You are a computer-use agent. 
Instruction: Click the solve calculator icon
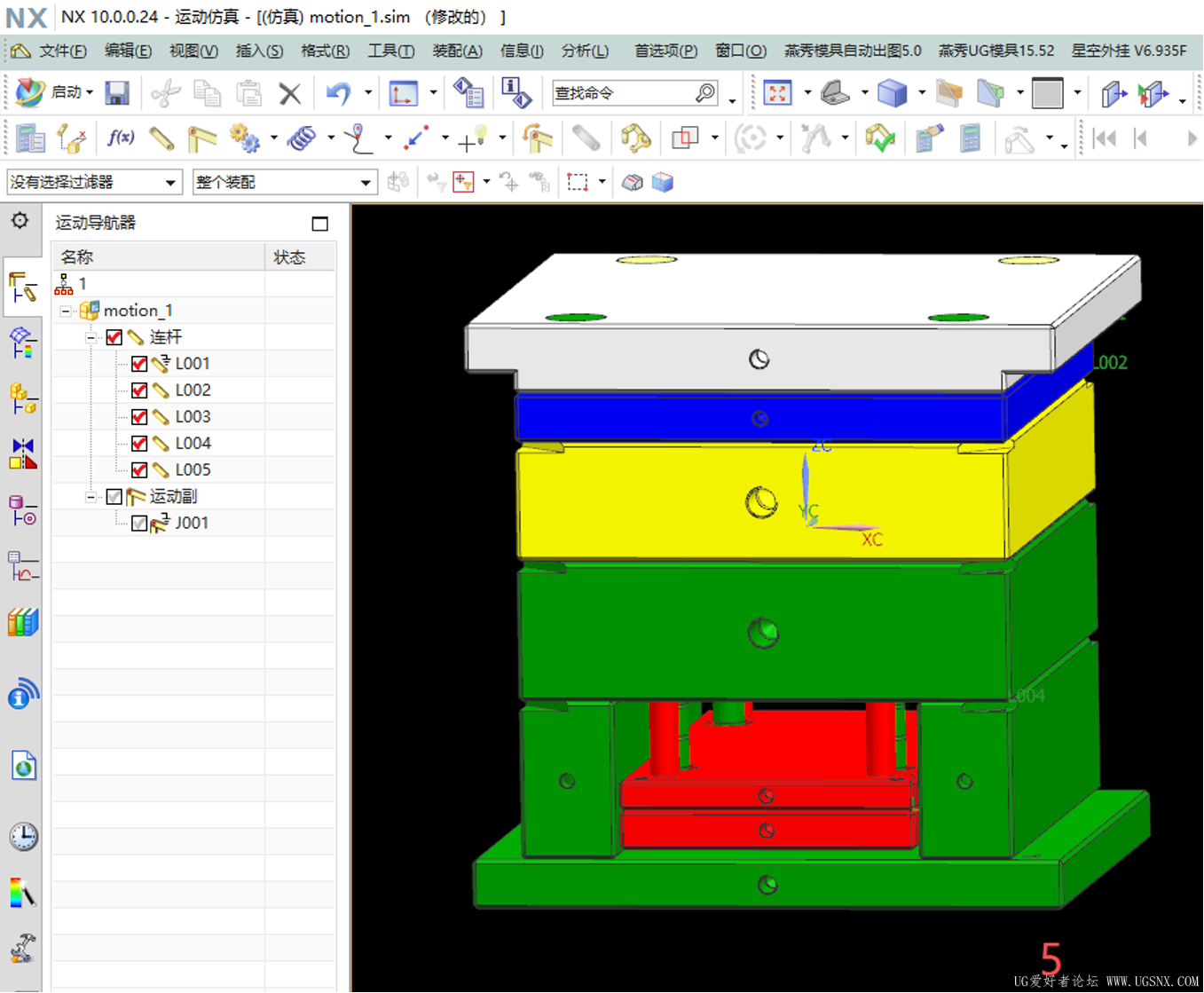[971, 138]
